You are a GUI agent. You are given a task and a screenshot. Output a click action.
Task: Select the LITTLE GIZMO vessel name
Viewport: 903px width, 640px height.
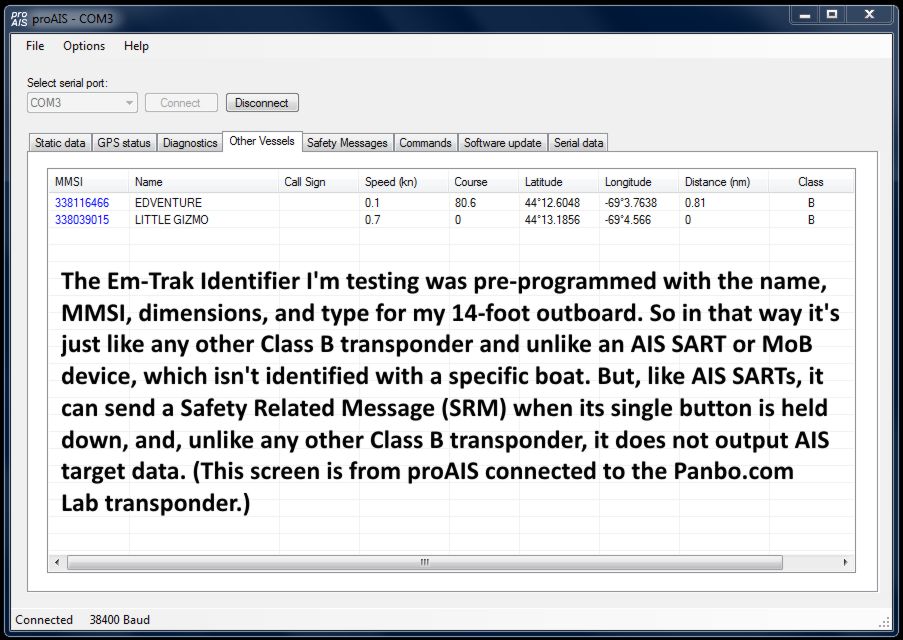pos(172,219)
